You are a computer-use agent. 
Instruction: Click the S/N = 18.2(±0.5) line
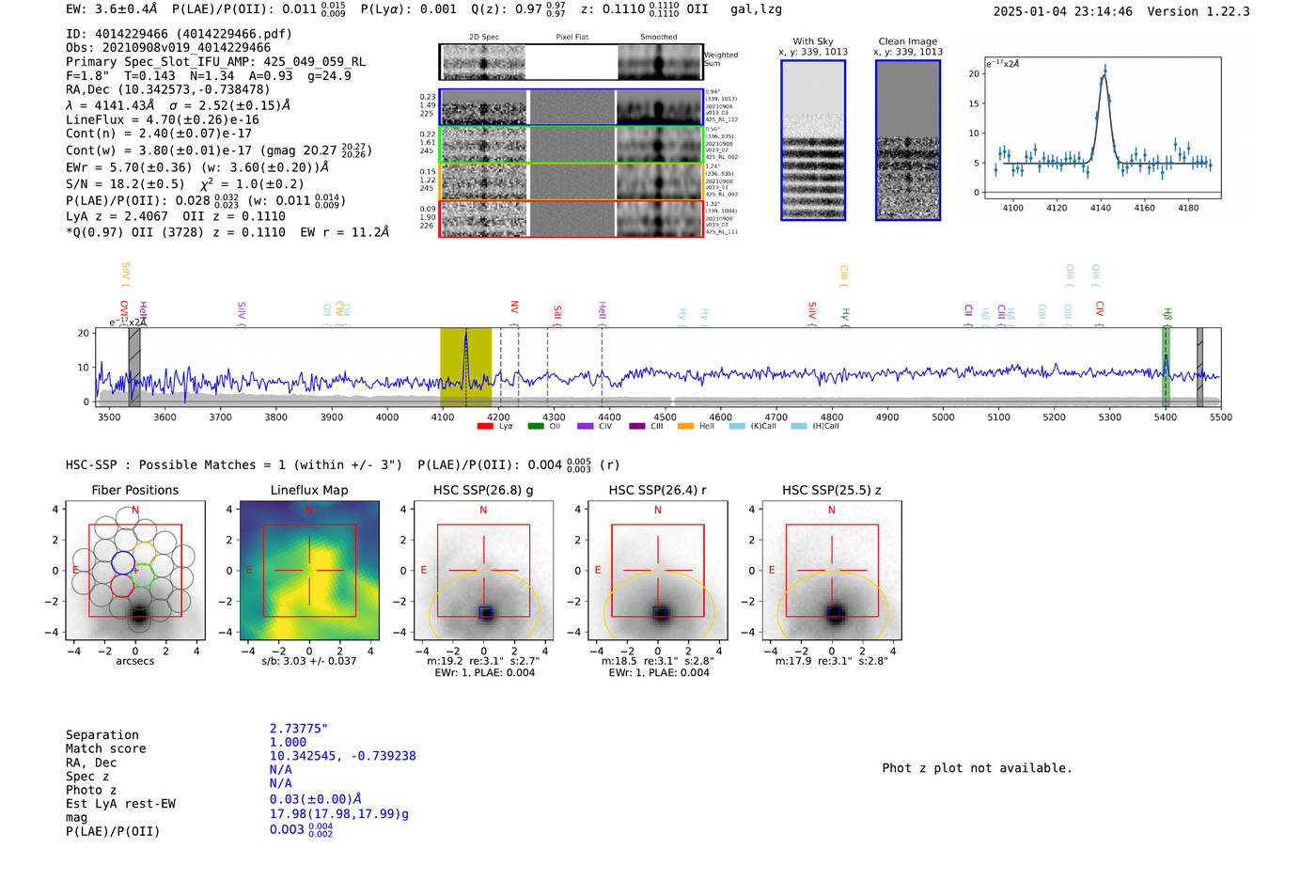[x=185, y=184]
